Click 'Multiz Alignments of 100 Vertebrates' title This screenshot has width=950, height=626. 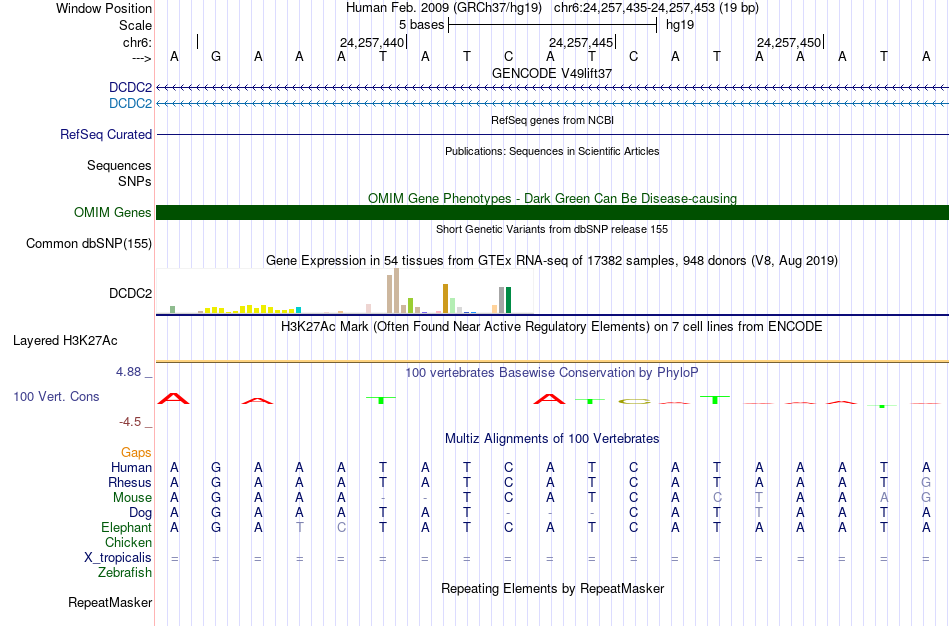click(x=552, y=438)
